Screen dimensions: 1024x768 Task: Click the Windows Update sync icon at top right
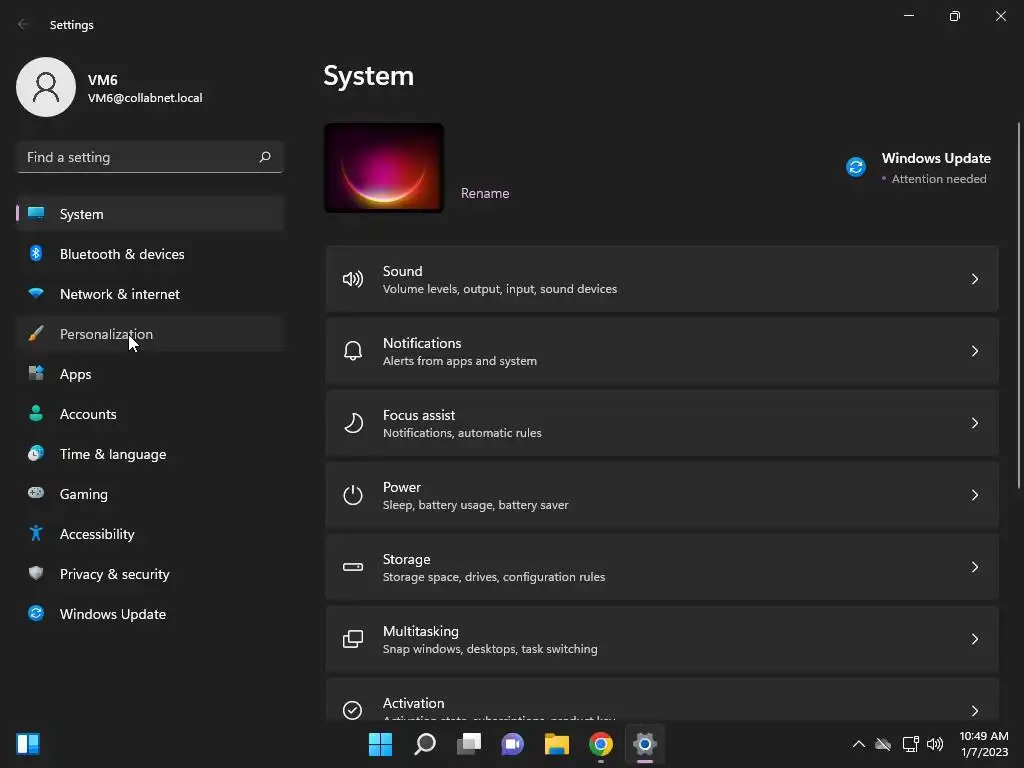(856, 167)
